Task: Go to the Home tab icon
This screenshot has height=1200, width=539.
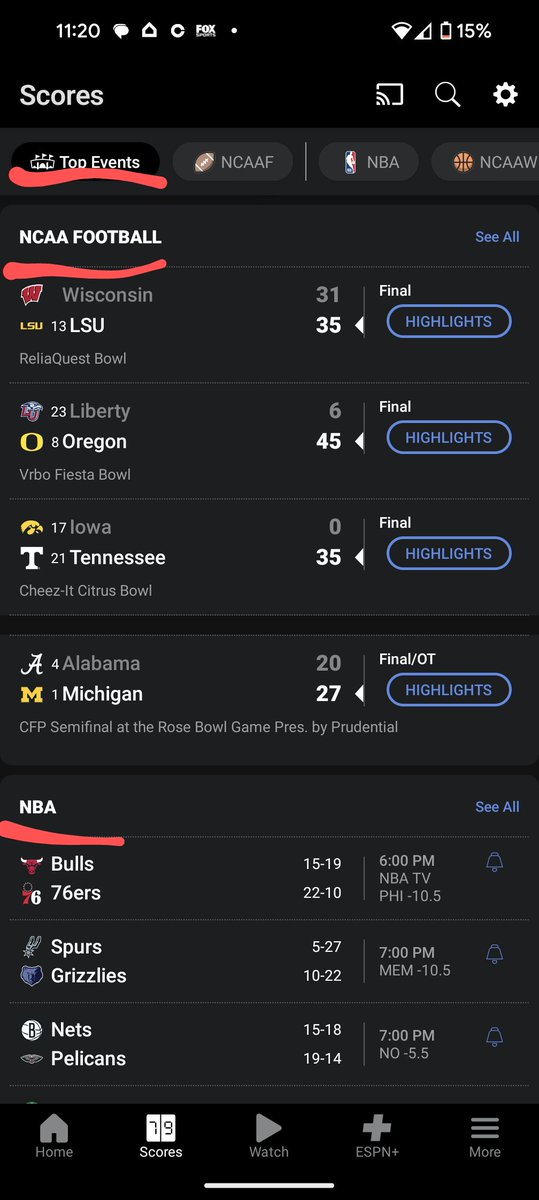Action: coord(54,1128)
